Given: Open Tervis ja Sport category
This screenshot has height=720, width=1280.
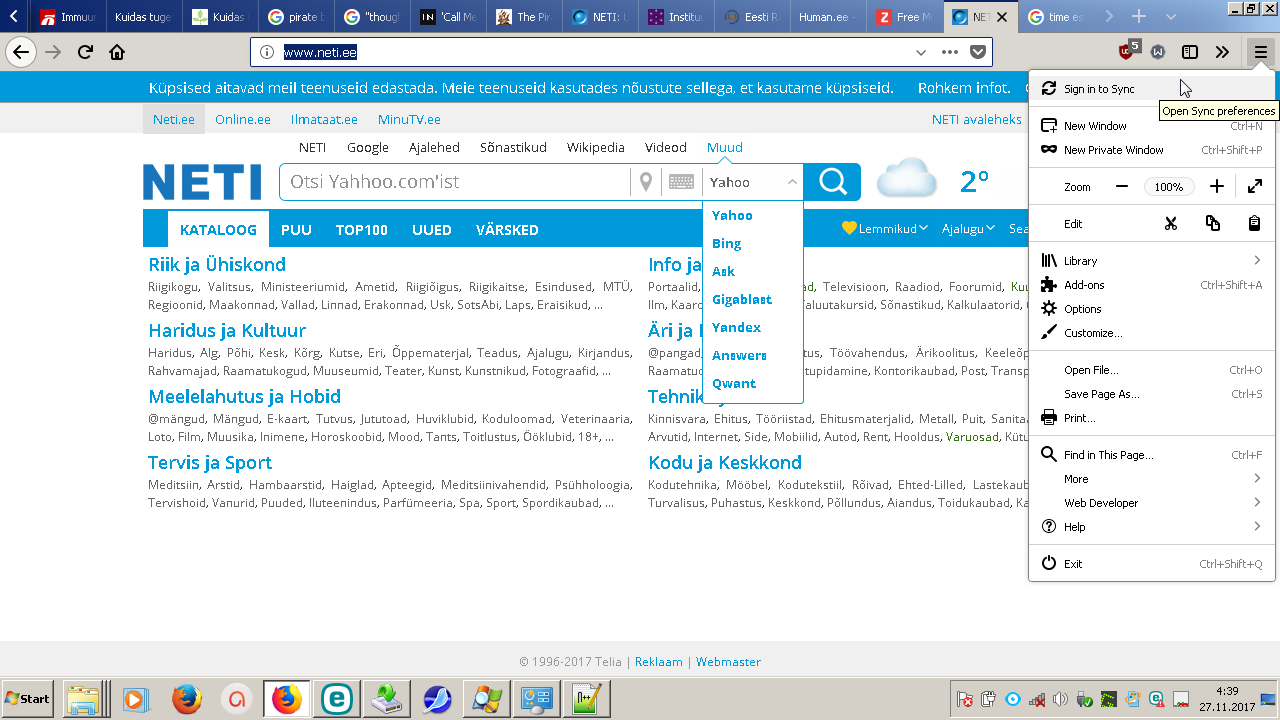Looking at the screenshot, I should [x=210, y=463].
